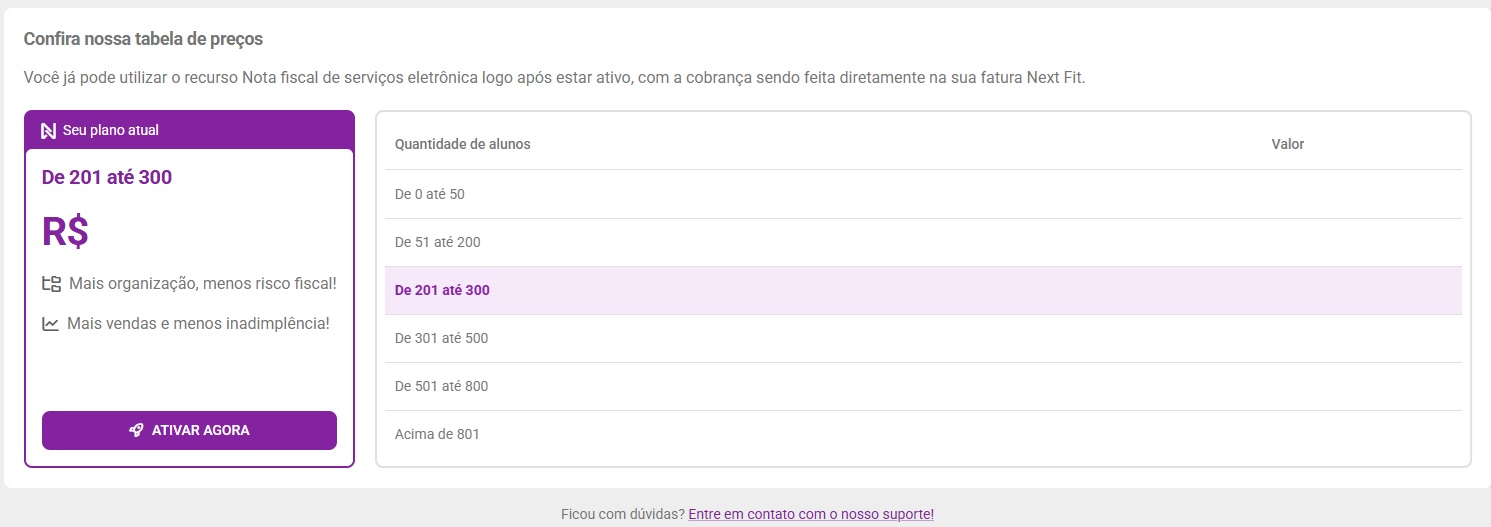The image size is (1491, 527).
Task: Open the Entre em contato com o nosso suporte link
Action: tap(811, 514)
